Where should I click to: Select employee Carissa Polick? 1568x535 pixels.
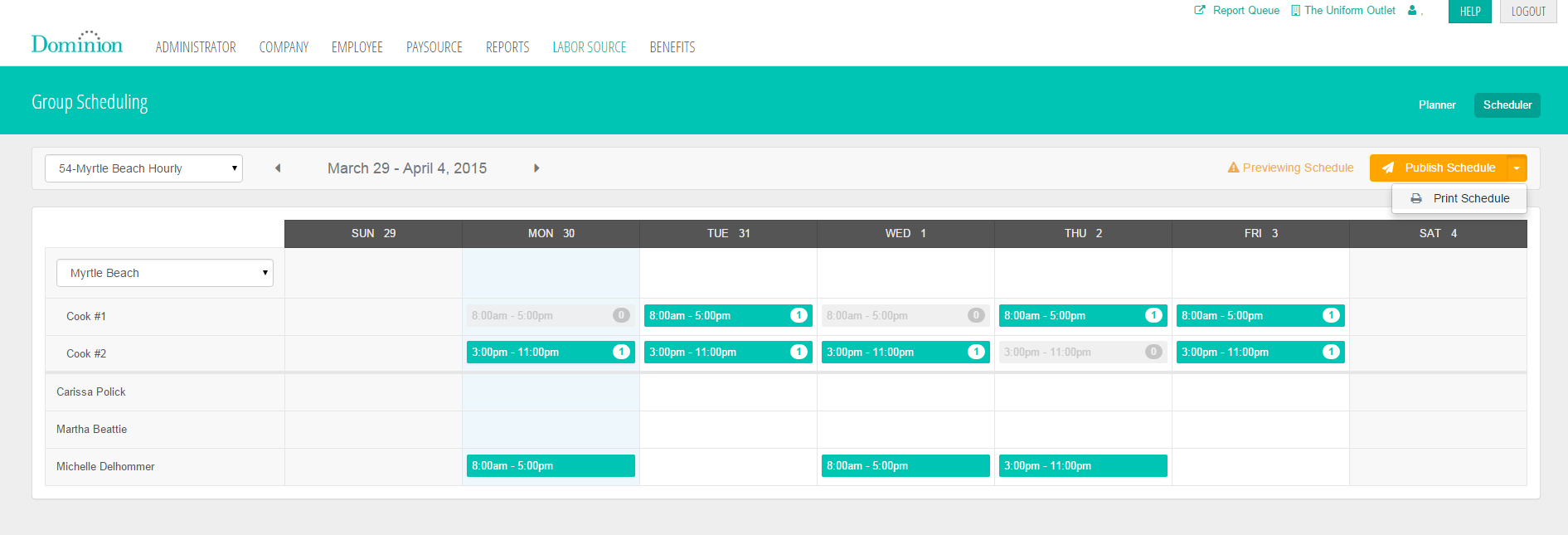tap(91, 392)
